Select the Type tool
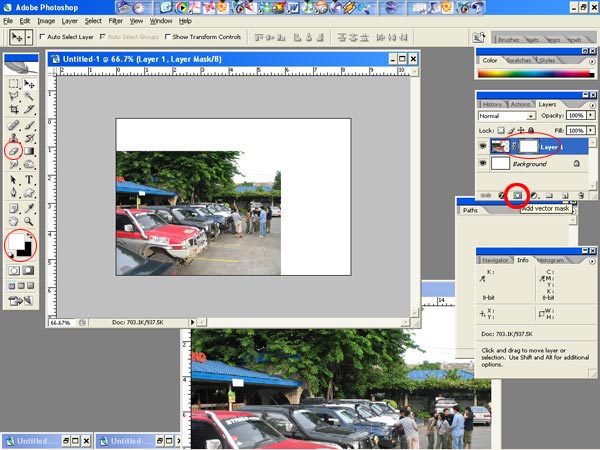This screenshot has width=600, height=450. pyautogui.click(x=29, y=180)
